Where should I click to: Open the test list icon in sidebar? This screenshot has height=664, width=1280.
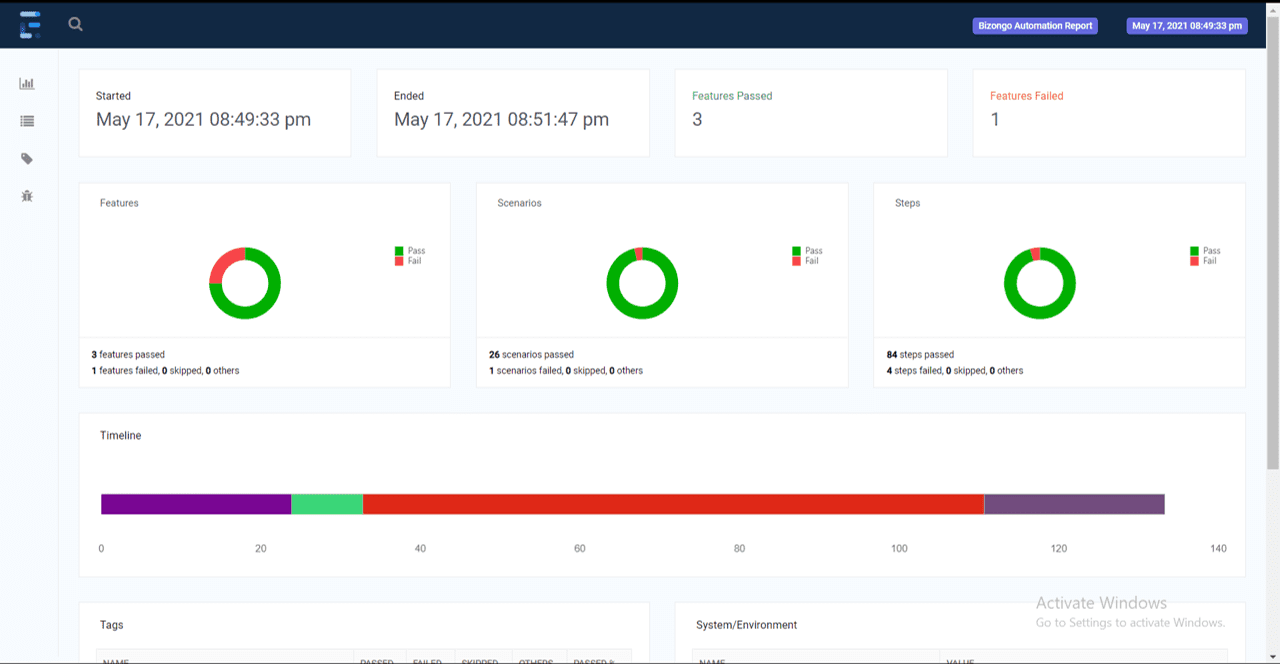point(27,121)
